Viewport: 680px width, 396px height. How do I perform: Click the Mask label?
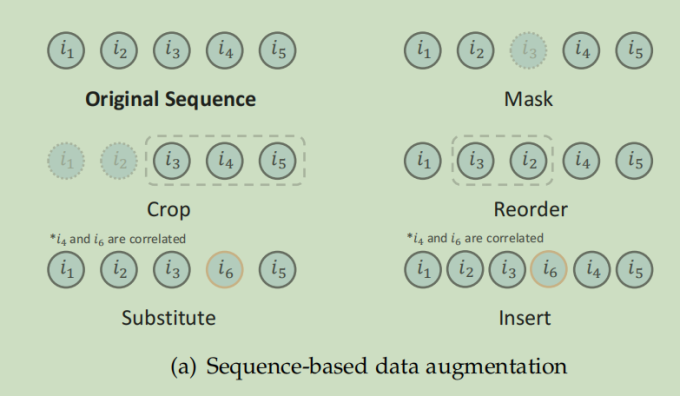pyautogui.click(x=528, y=99)
